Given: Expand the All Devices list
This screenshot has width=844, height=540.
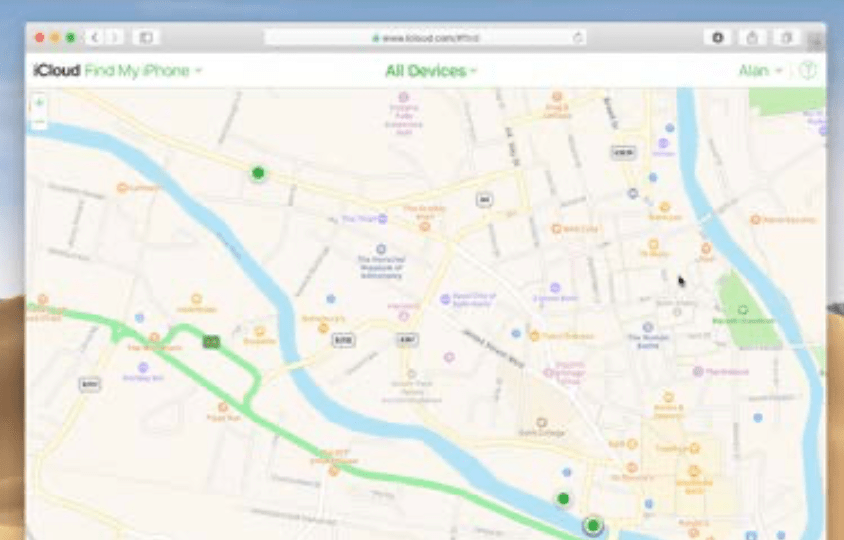Looking at the screenshot, I should (431, 71).
